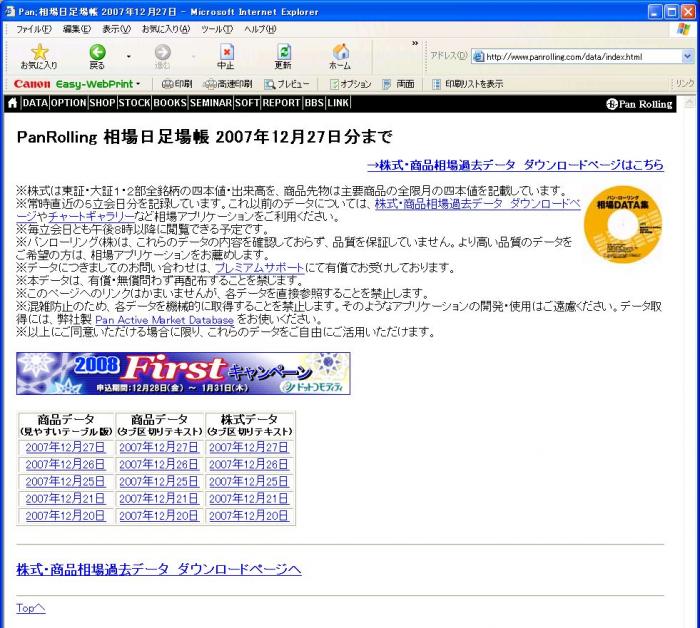
Task: Open the Pan Active Market Database link
Action: pos(164,319)
